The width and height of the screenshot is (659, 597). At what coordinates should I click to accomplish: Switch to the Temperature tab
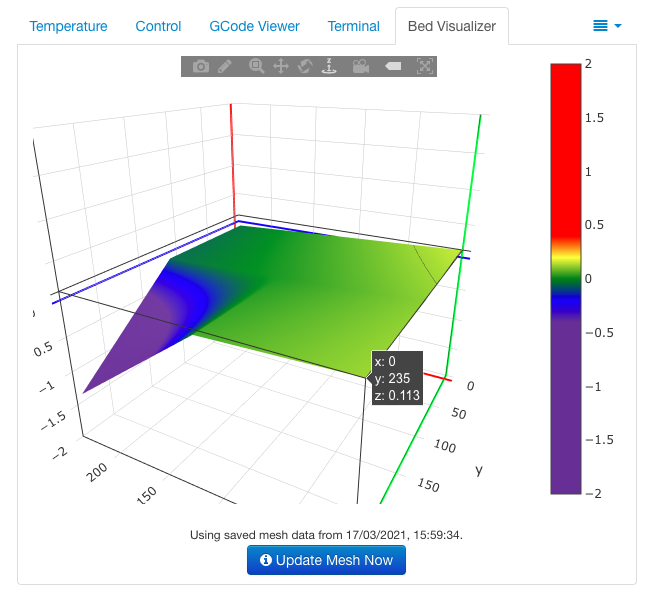tap(68, 26)
